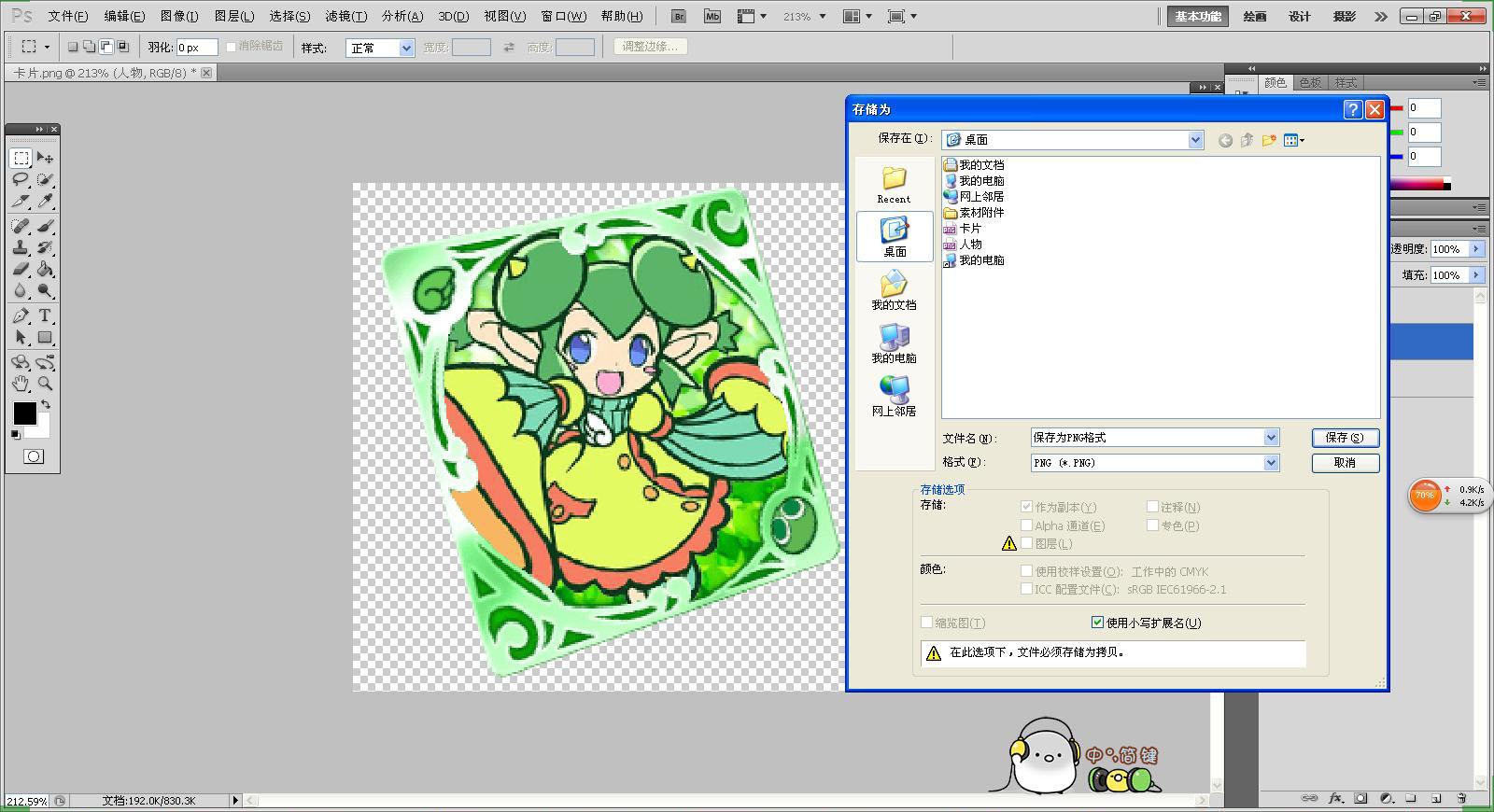The width and height of the screenshot is (1494, 812).
Task: Click the 保存(S) button
Action: pyautogui.click(x=1345, y=438)
